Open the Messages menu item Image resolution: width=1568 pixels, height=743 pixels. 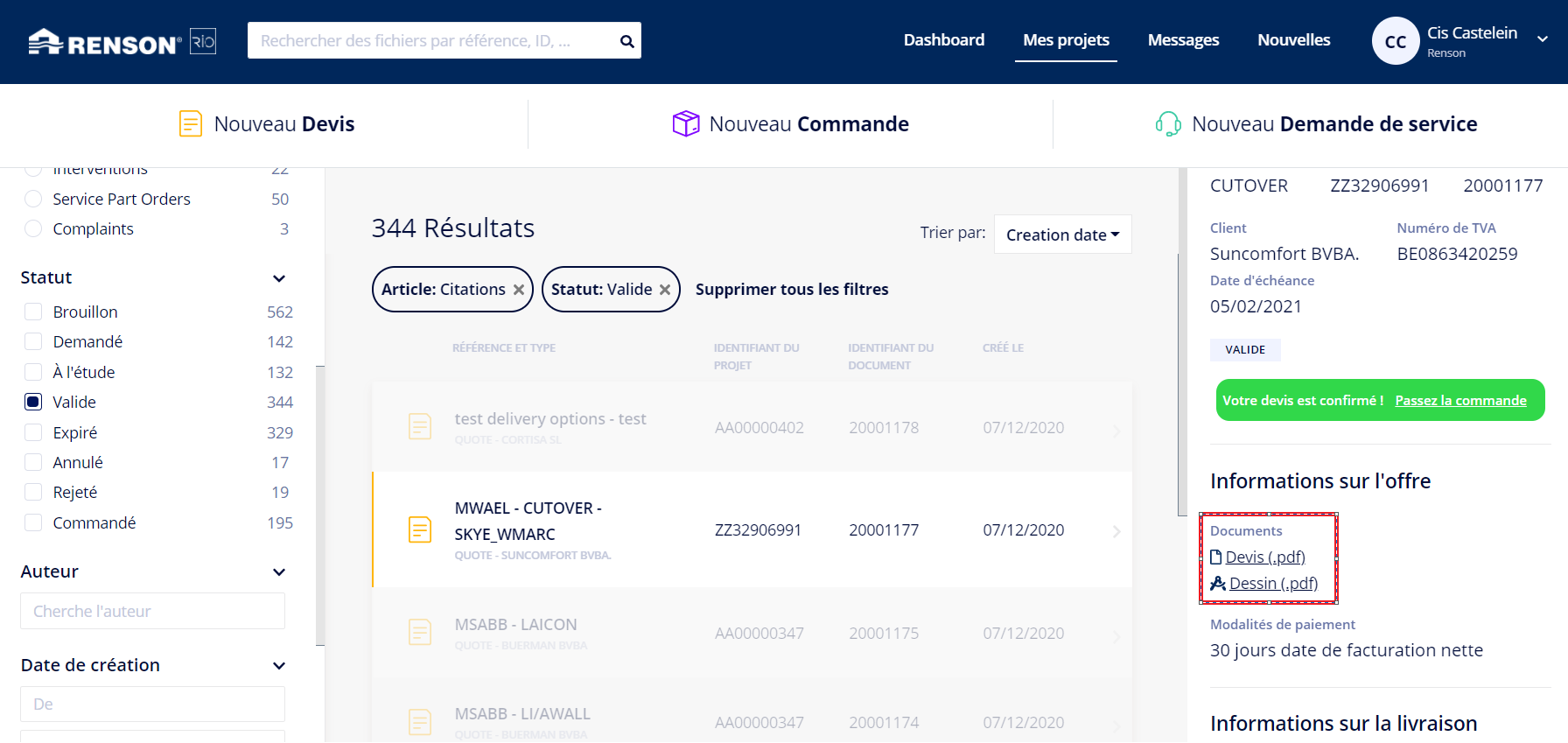click(1183, 40)
